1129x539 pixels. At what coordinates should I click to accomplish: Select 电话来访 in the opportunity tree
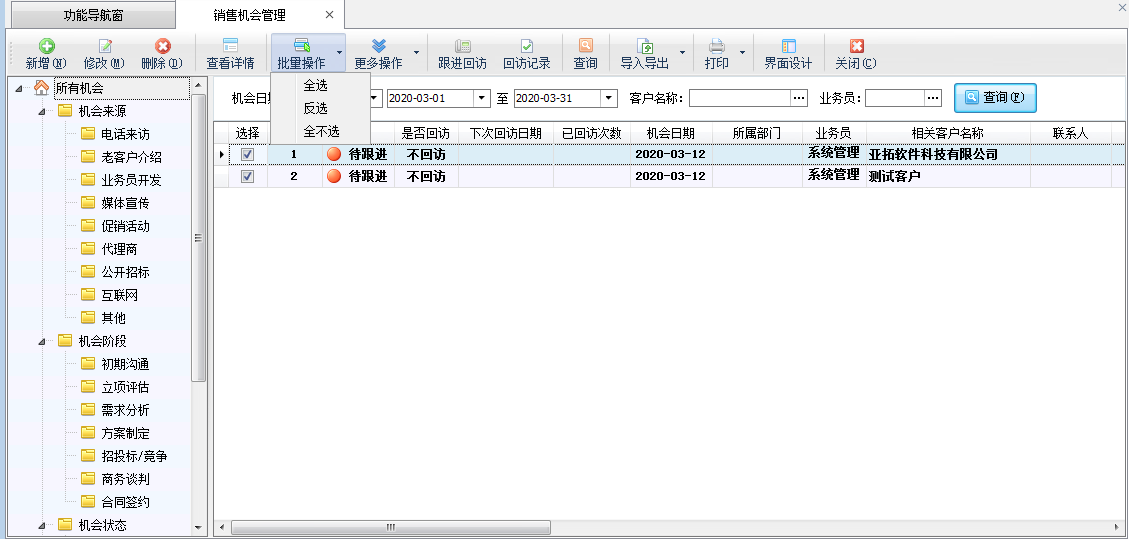pyautogui.click(x=125, y=134)
